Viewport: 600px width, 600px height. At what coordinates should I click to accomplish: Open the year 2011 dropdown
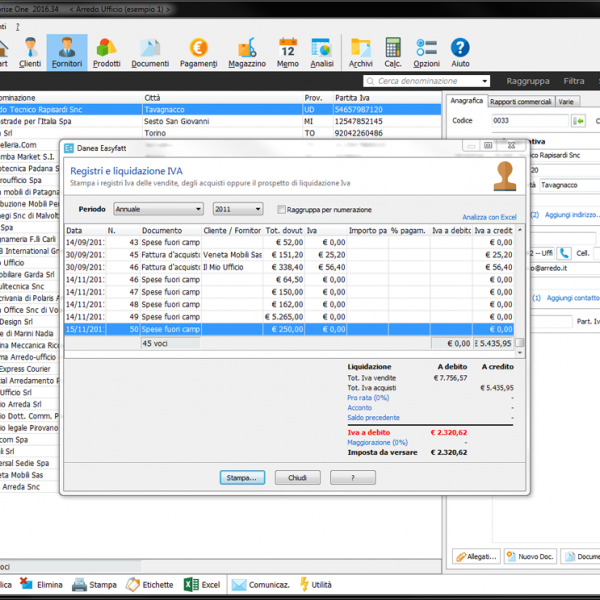238,209
